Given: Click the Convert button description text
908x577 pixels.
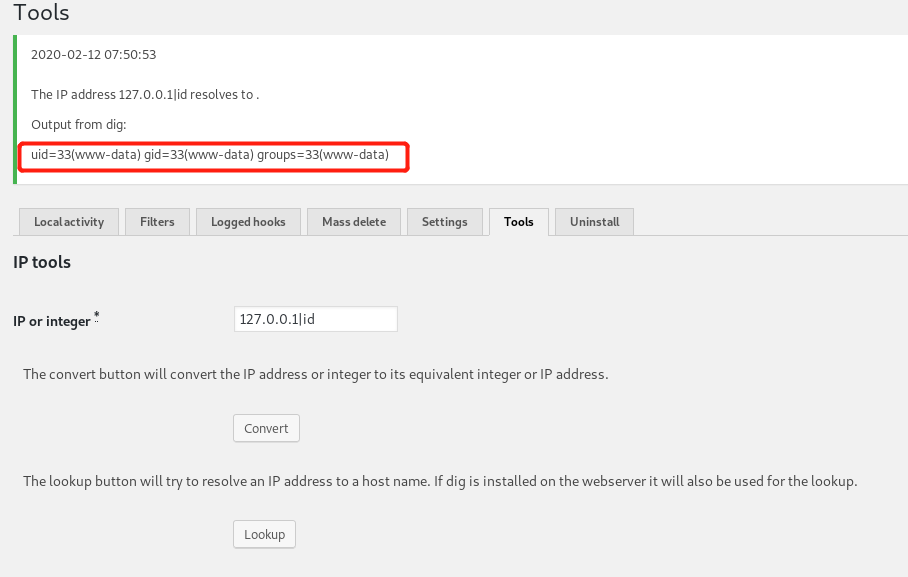Looking at the screenshot, I should (315, 374).
